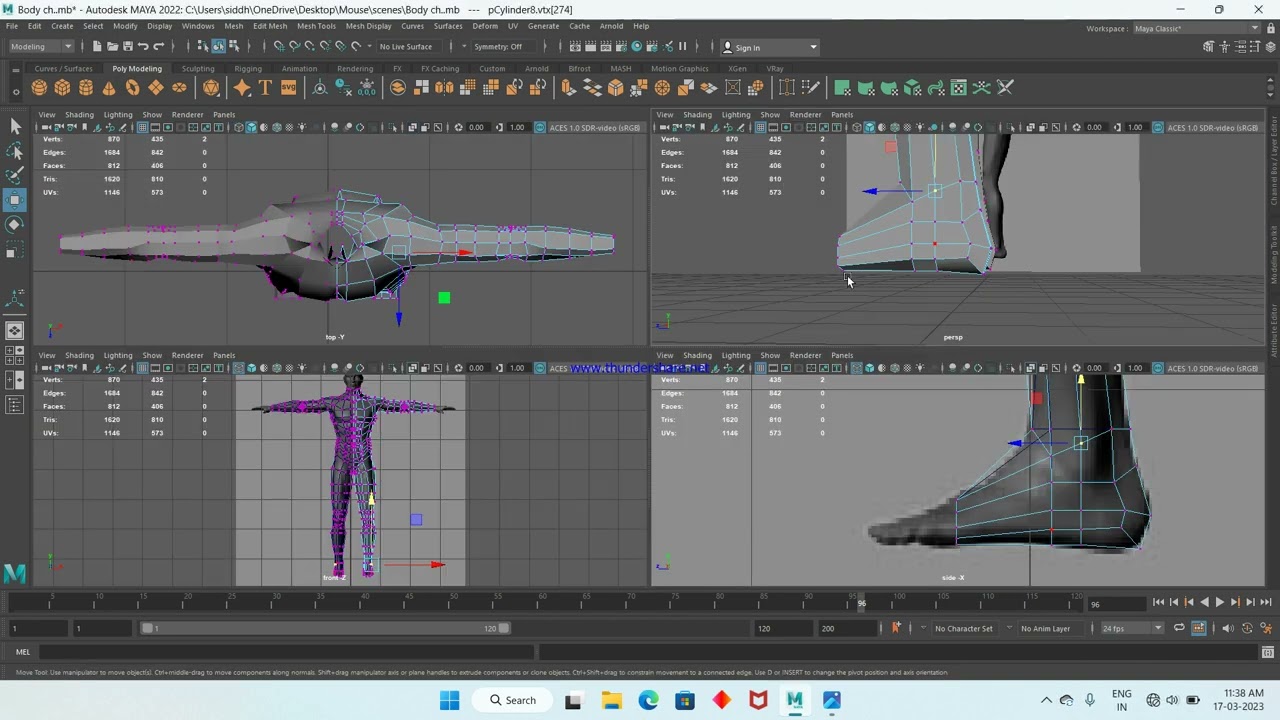1280x720 pixels.
Task: Open Shading menu in the persp viewport
Action: pyautogui.click(x=697, y=115)
